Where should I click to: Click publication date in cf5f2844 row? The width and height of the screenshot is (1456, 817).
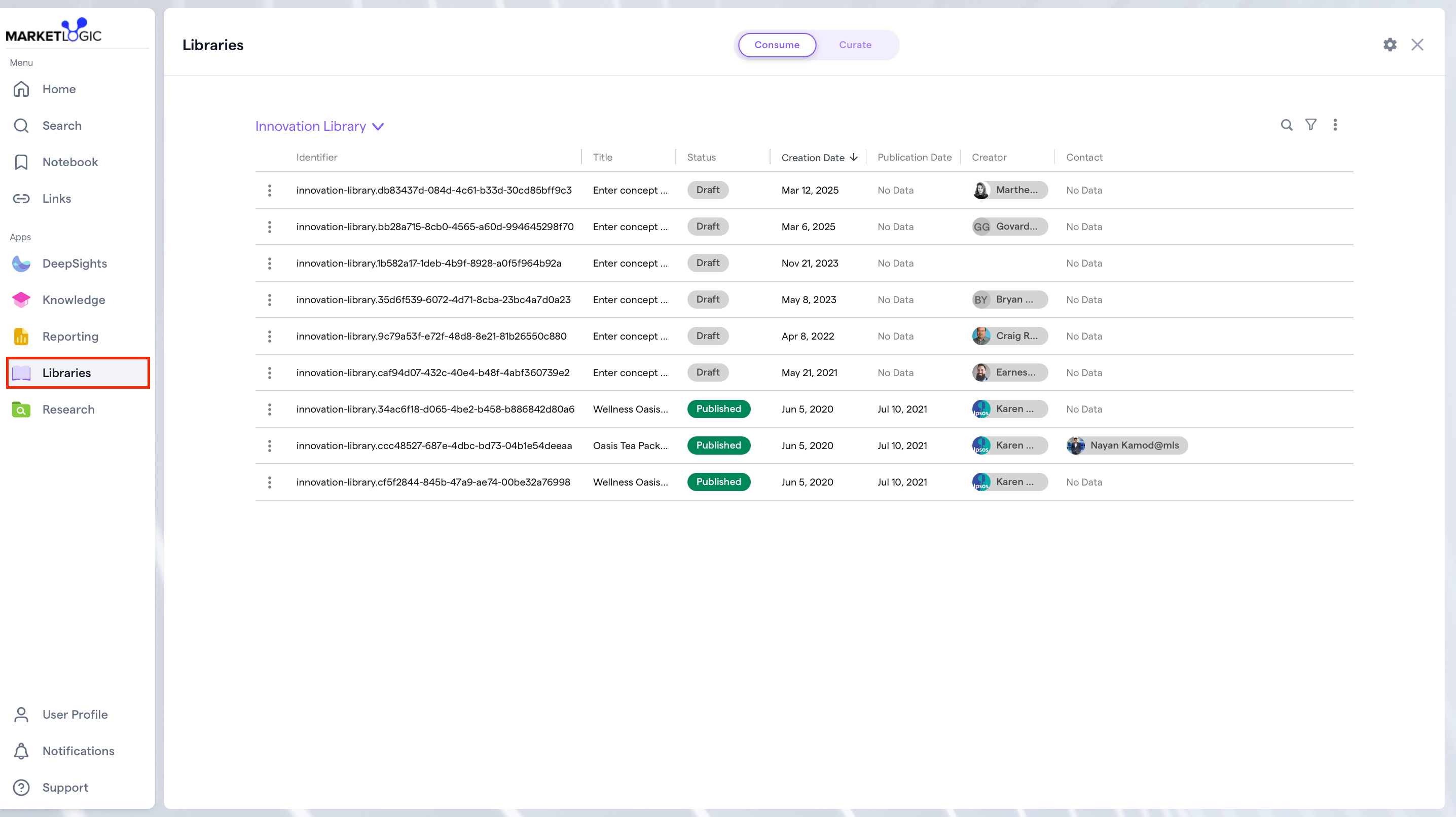pyautogui.click(x=902, y=482)
